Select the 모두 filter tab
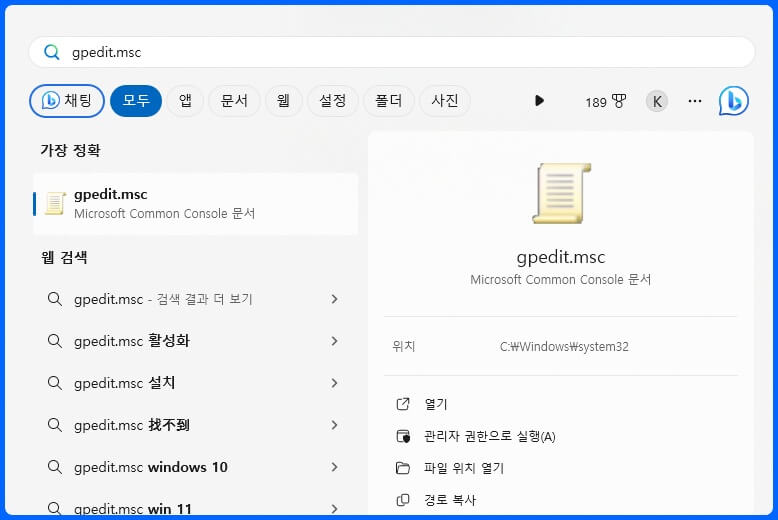 136,101
